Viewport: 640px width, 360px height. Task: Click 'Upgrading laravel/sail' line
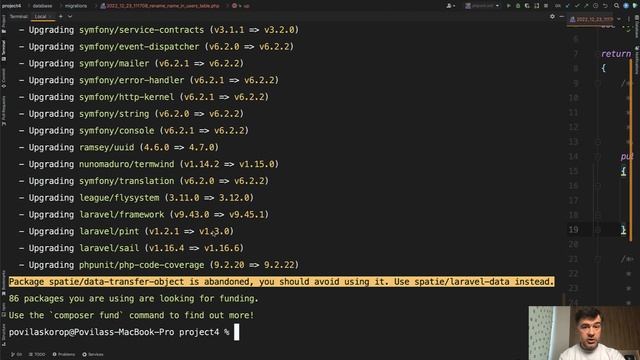pos(131,248)
